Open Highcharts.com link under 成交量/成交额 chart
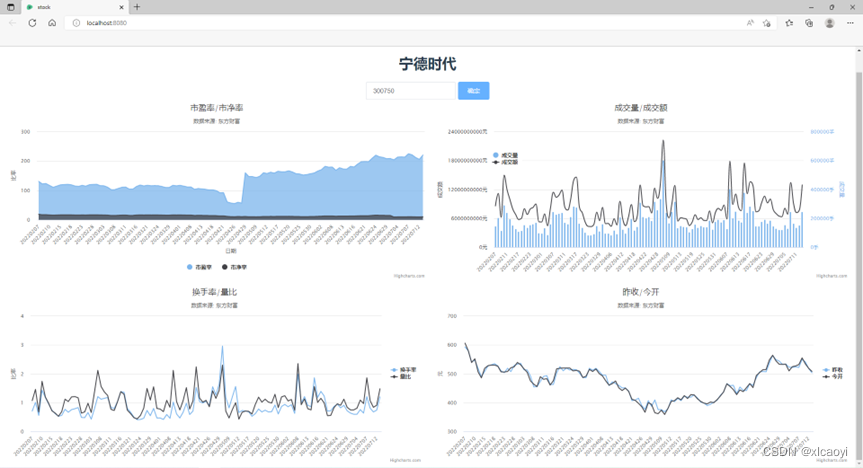This screenshot has height=468, width=863. pos(832,276)
